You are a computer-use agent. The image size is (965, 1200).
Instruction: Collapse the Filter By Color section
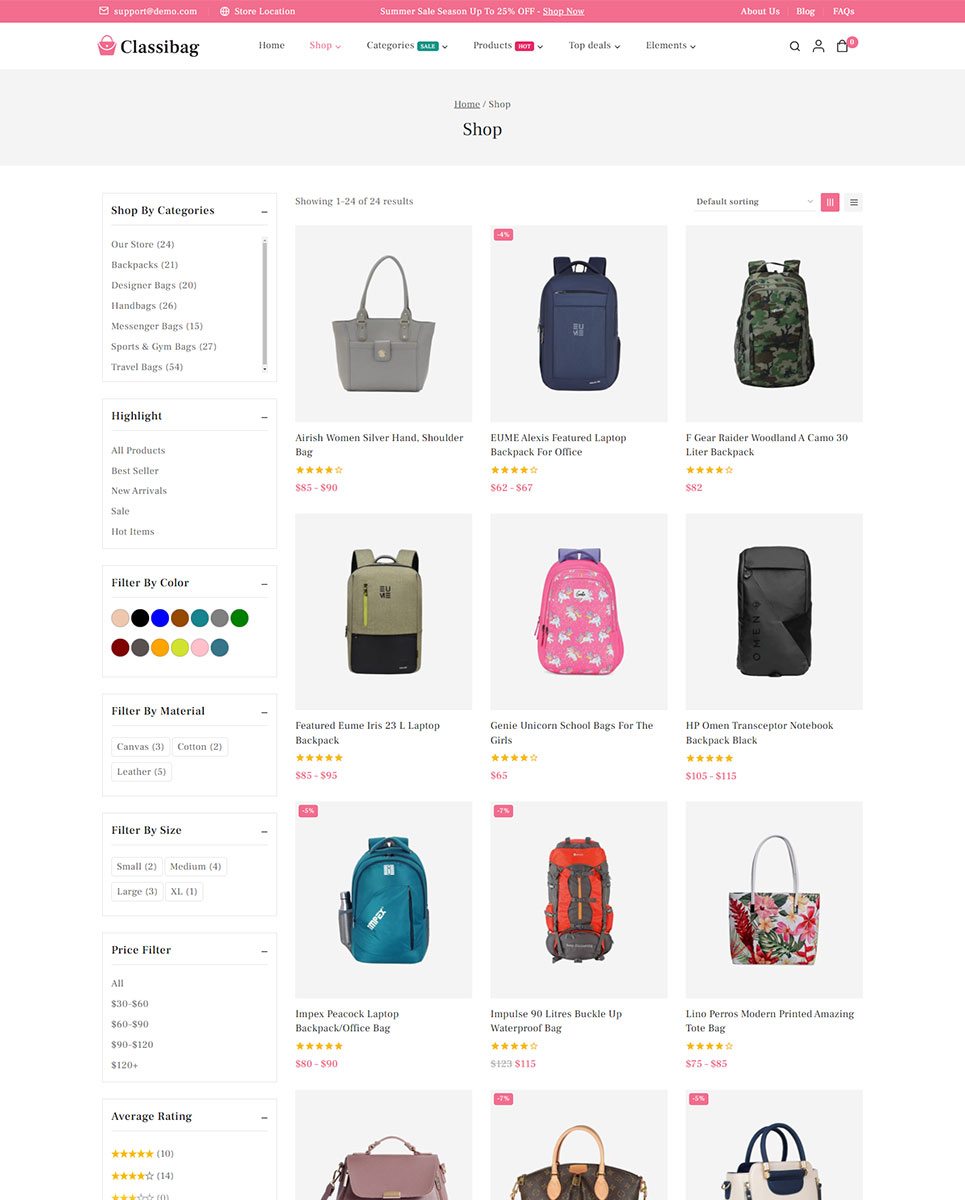(264, 584)
